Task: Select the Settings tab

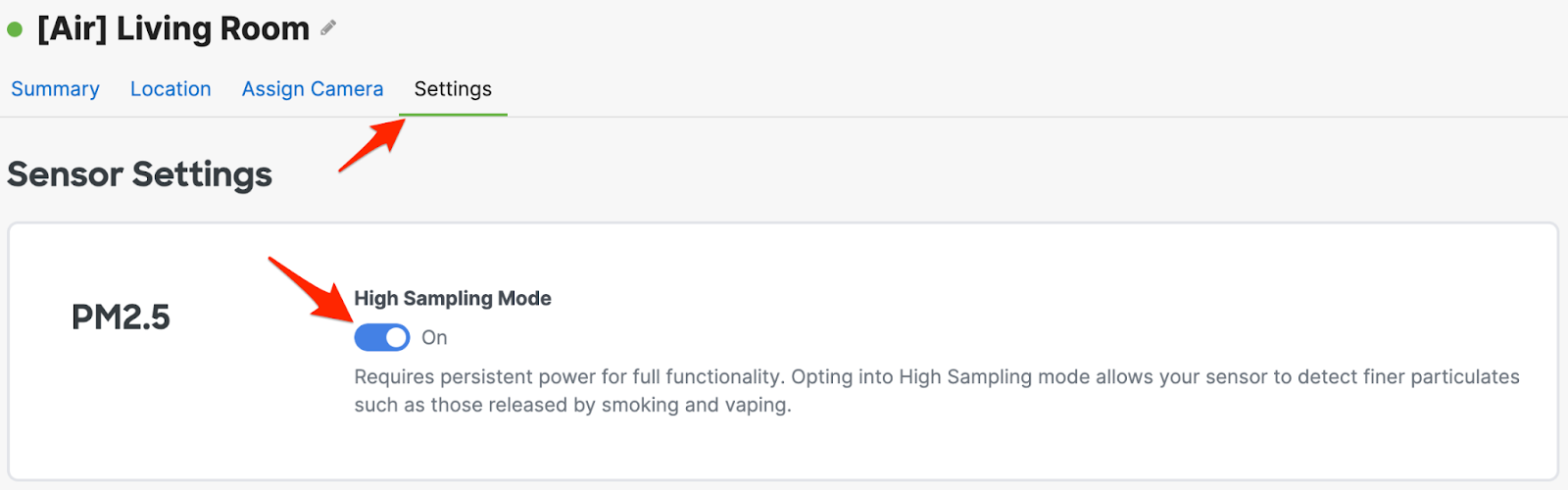Action: tap(453, 89)
